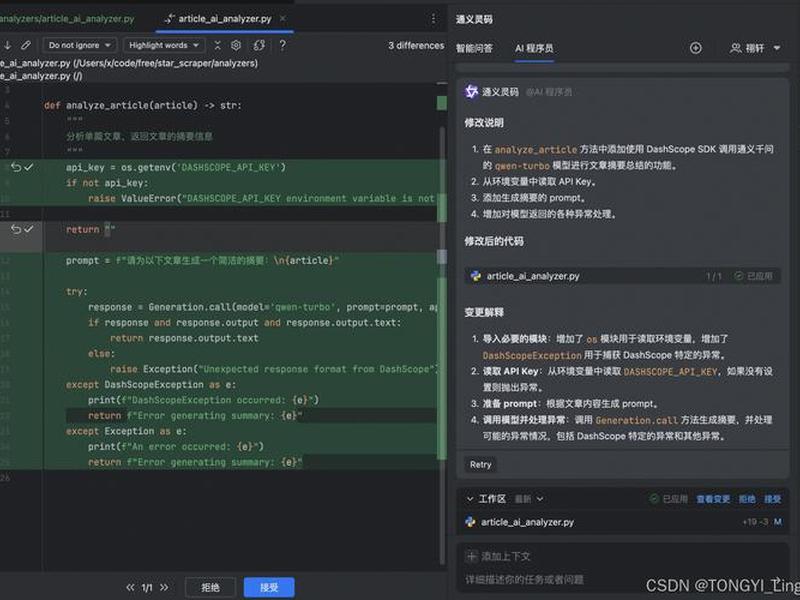Click the applied check icon on code card
This screenshot has height=600, width=800.
tap(739, 276)
